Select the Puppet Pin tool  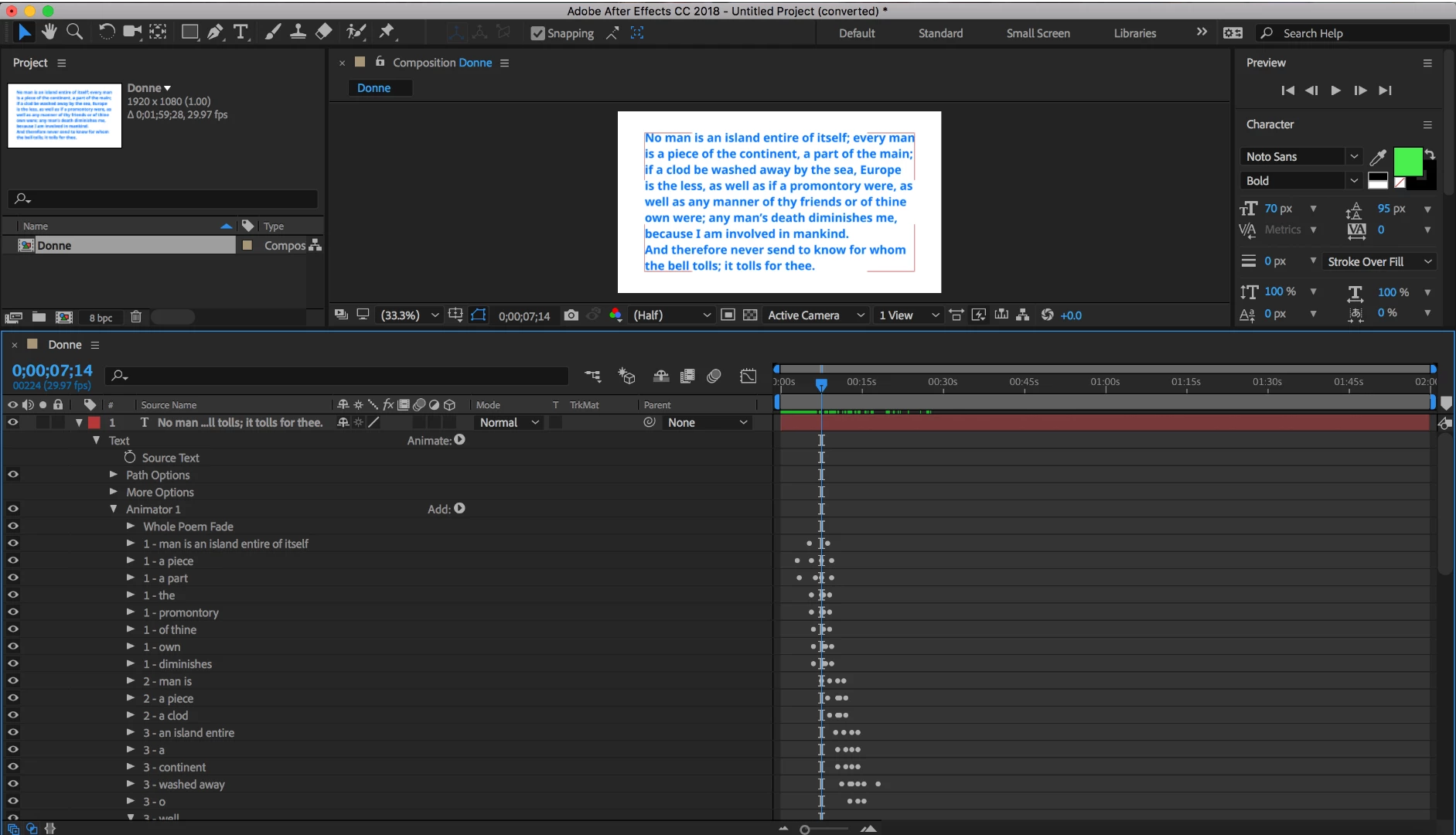(x=387, y=32)
